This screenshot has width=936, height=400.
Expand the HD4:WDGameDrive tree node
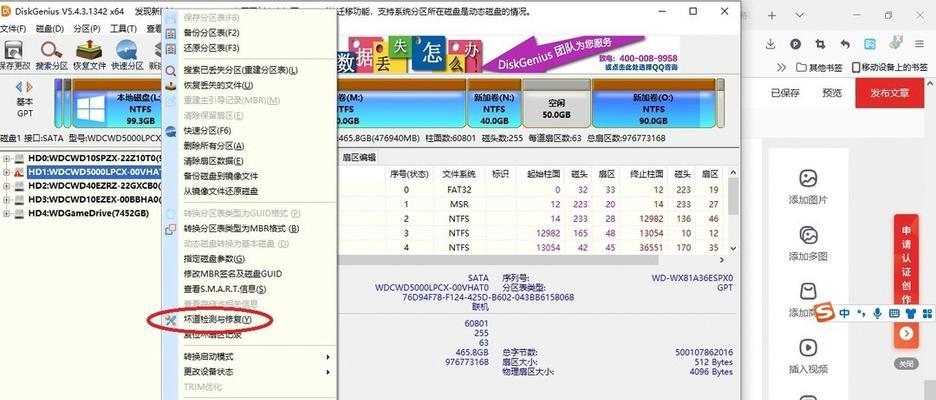[x=7, y=213]
